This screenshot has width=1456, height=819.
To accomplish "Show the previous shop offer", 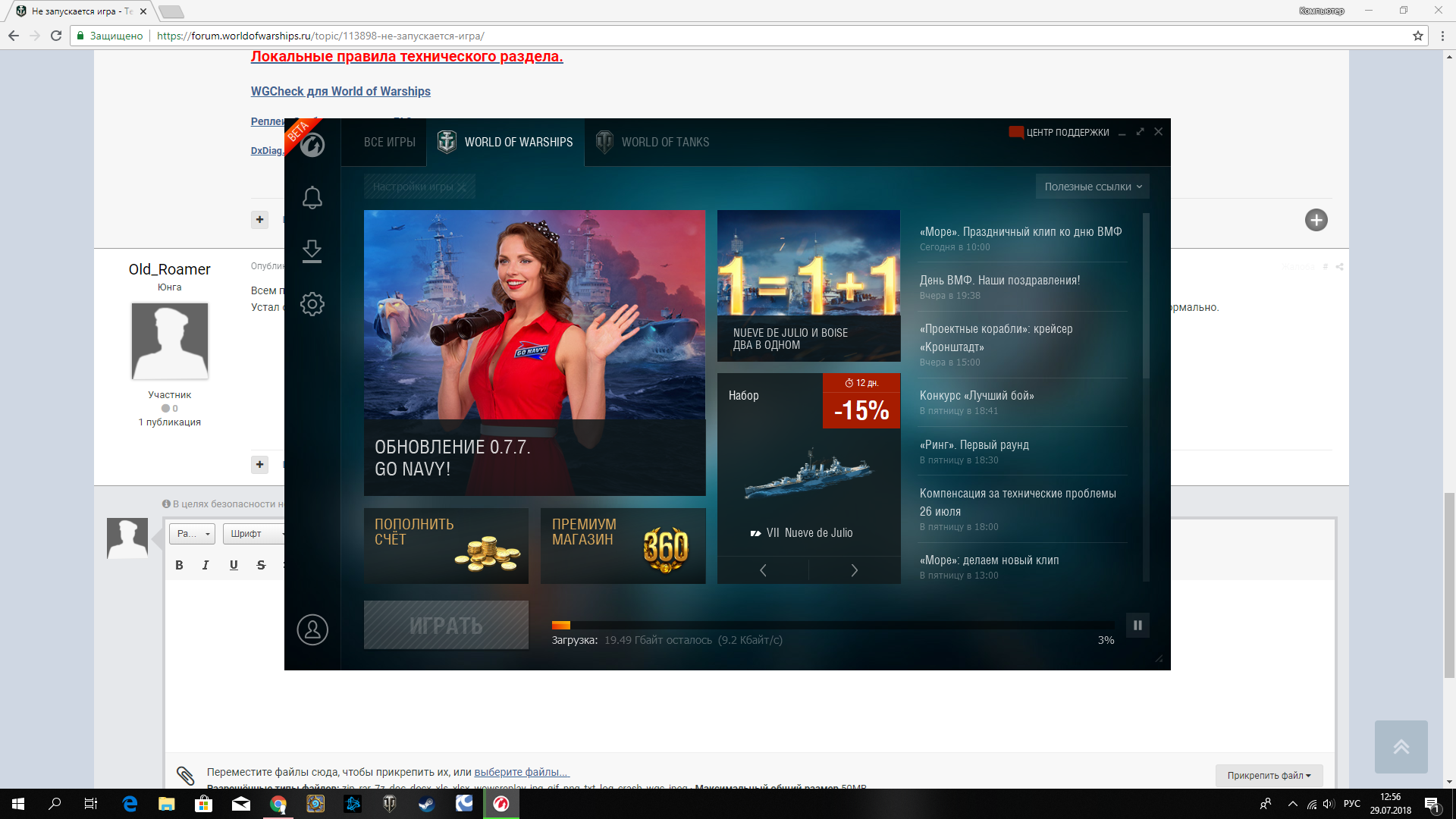I will tap(763, 570).
